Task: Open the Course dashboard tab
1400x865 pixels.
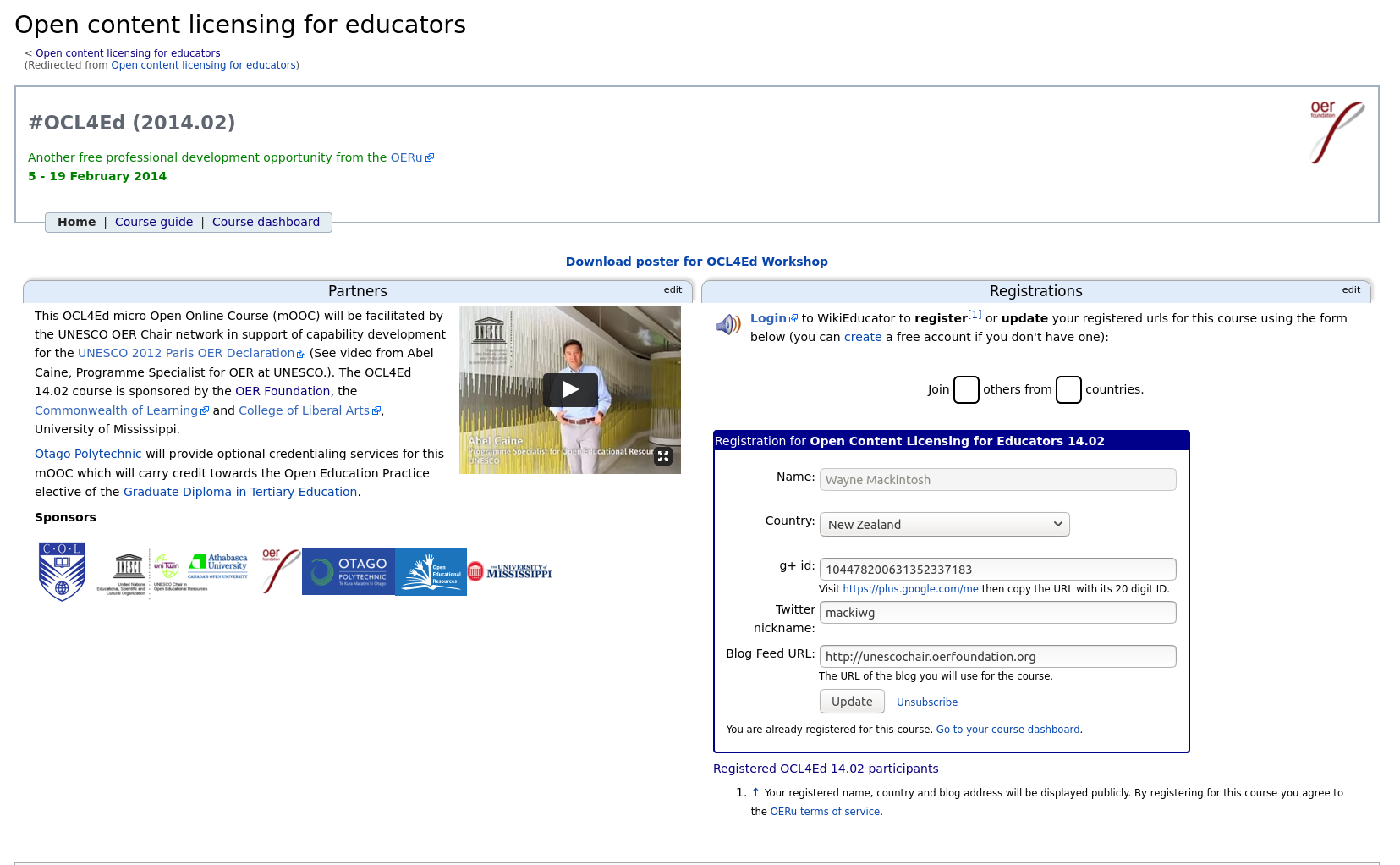Action: [x=266, y=222]
